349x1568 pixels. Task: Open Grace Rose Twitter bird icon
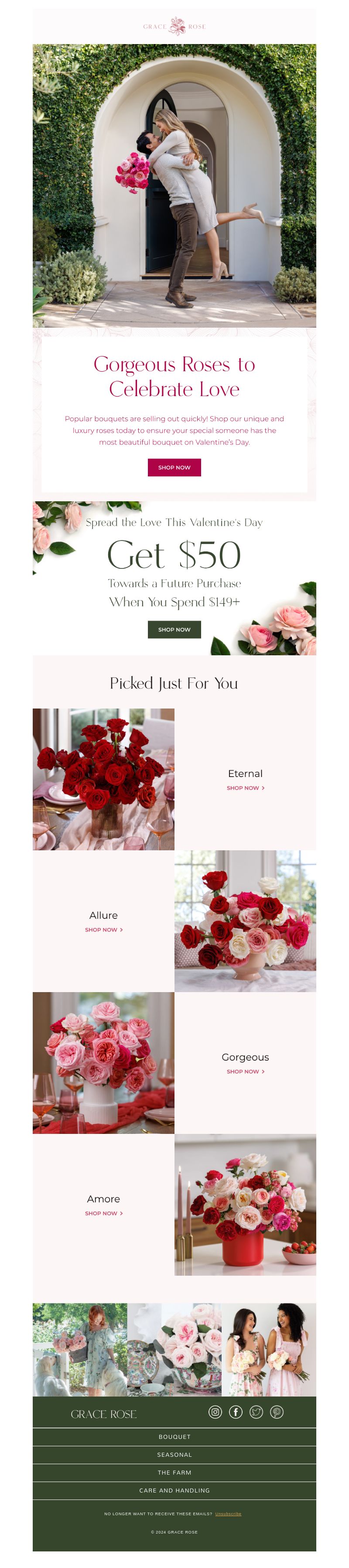click(x=257, y=1411)
